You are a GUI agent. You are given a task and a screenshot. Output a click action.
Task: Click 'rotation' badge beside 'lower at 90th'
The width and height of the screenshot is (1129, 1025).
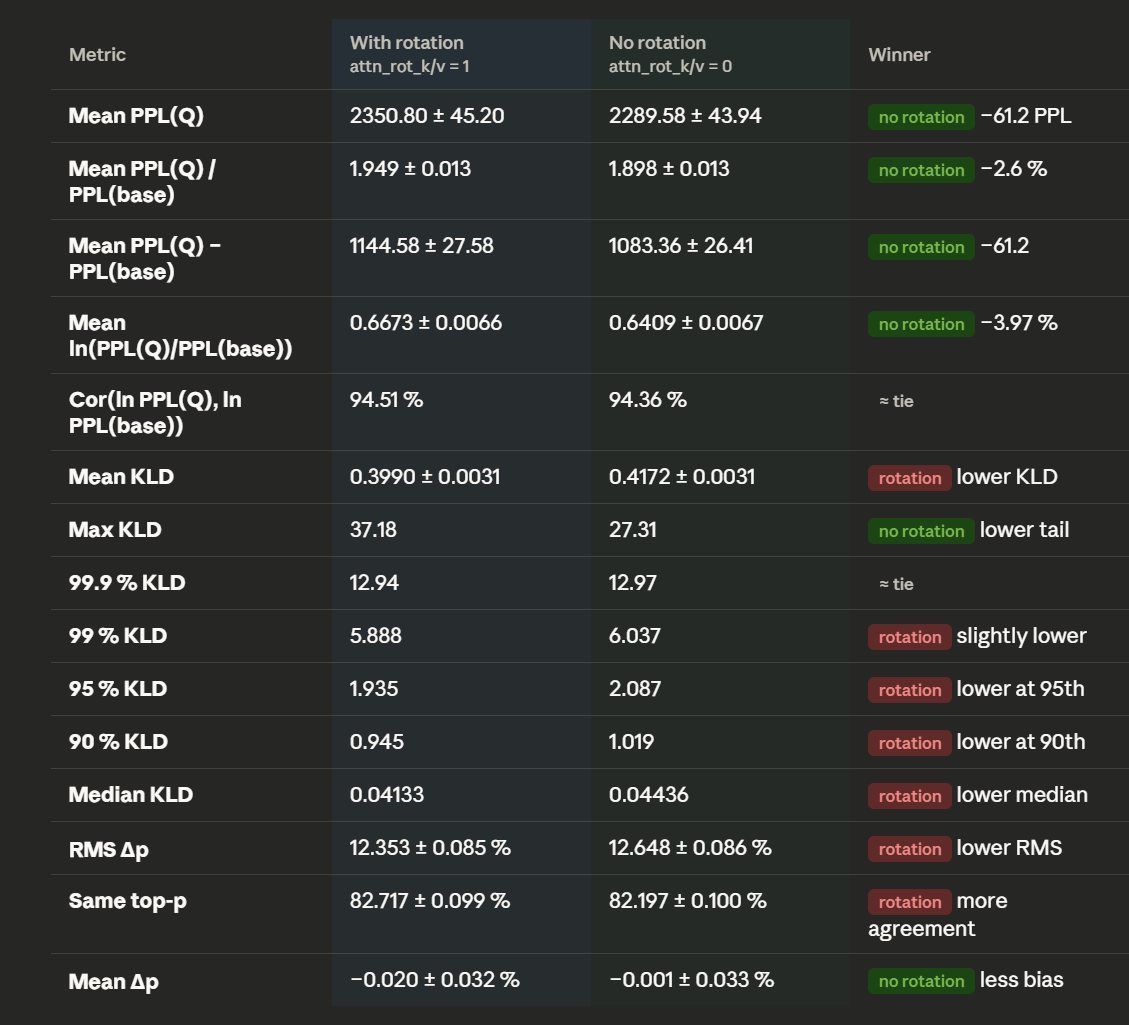click(x=909, y=744)
